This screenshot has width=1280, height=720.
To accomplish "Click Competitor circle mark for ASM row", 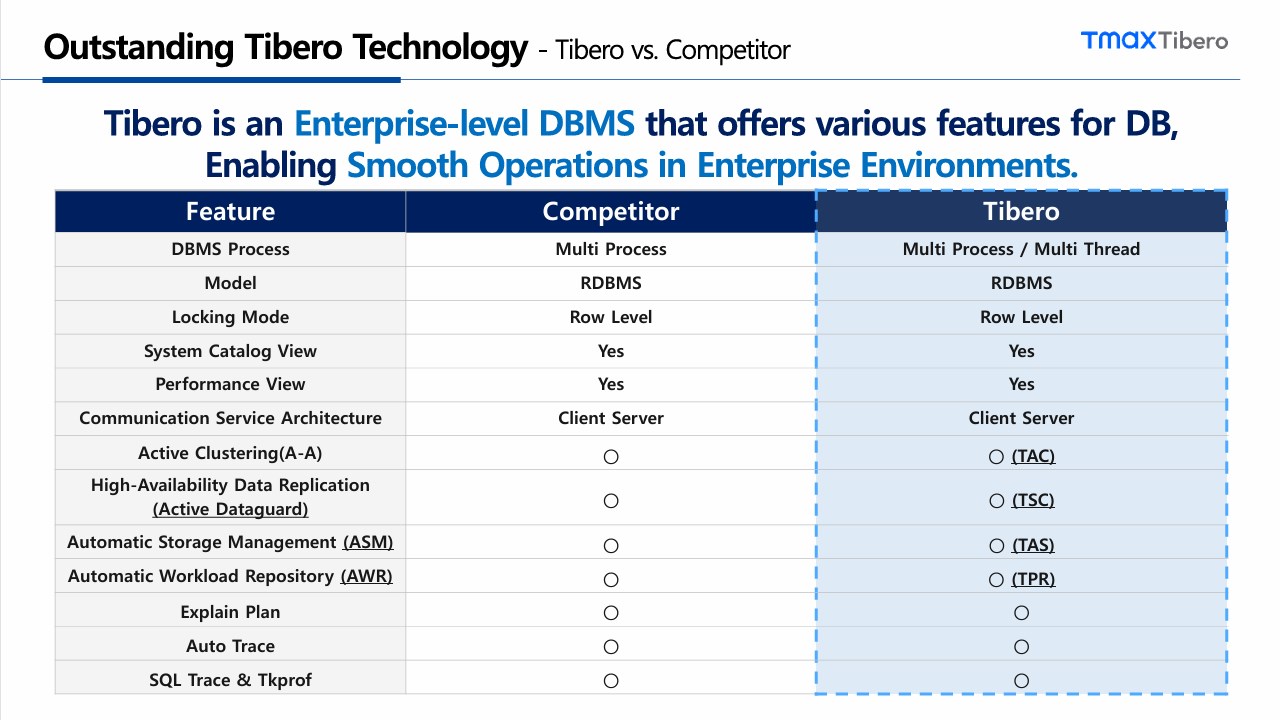I will pyautogui.click(x=611, y=545).
